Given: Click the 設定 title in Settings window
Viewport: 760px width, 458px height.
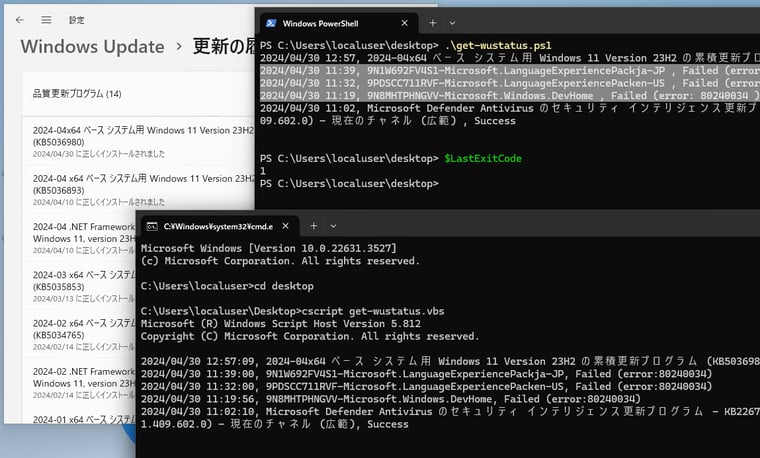Looking at the screenshot, I should [76, 20].
